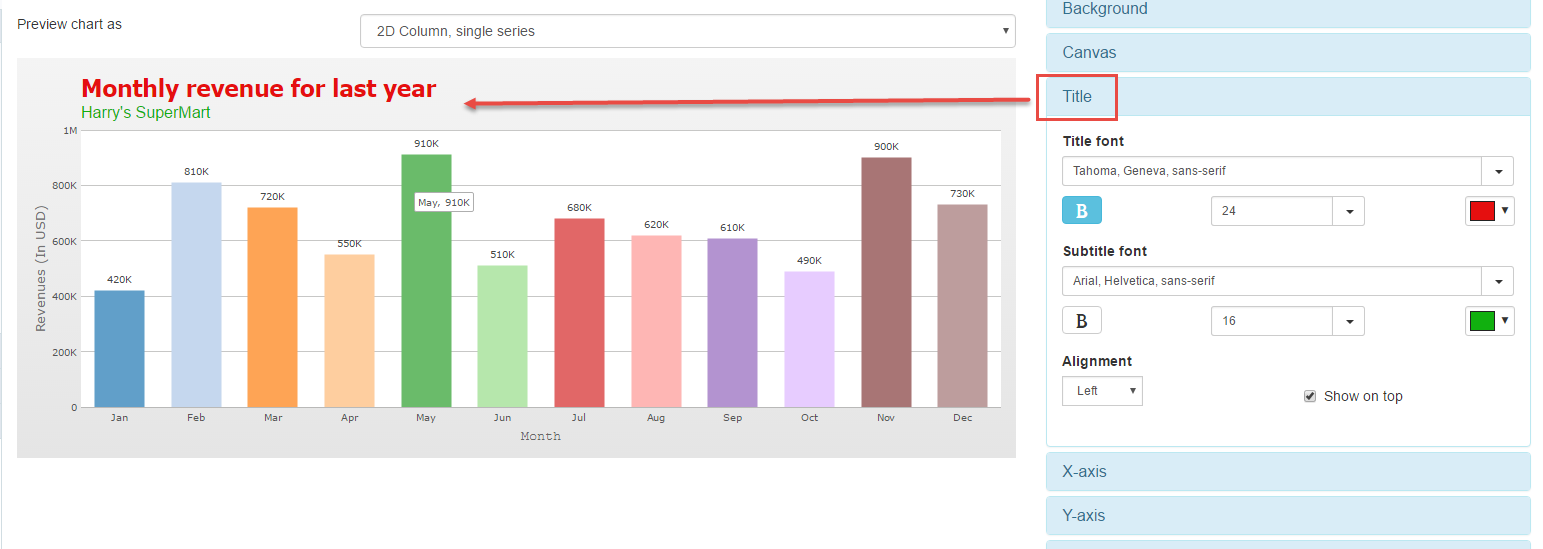Open the title font color picker

tap(1489, 211)
